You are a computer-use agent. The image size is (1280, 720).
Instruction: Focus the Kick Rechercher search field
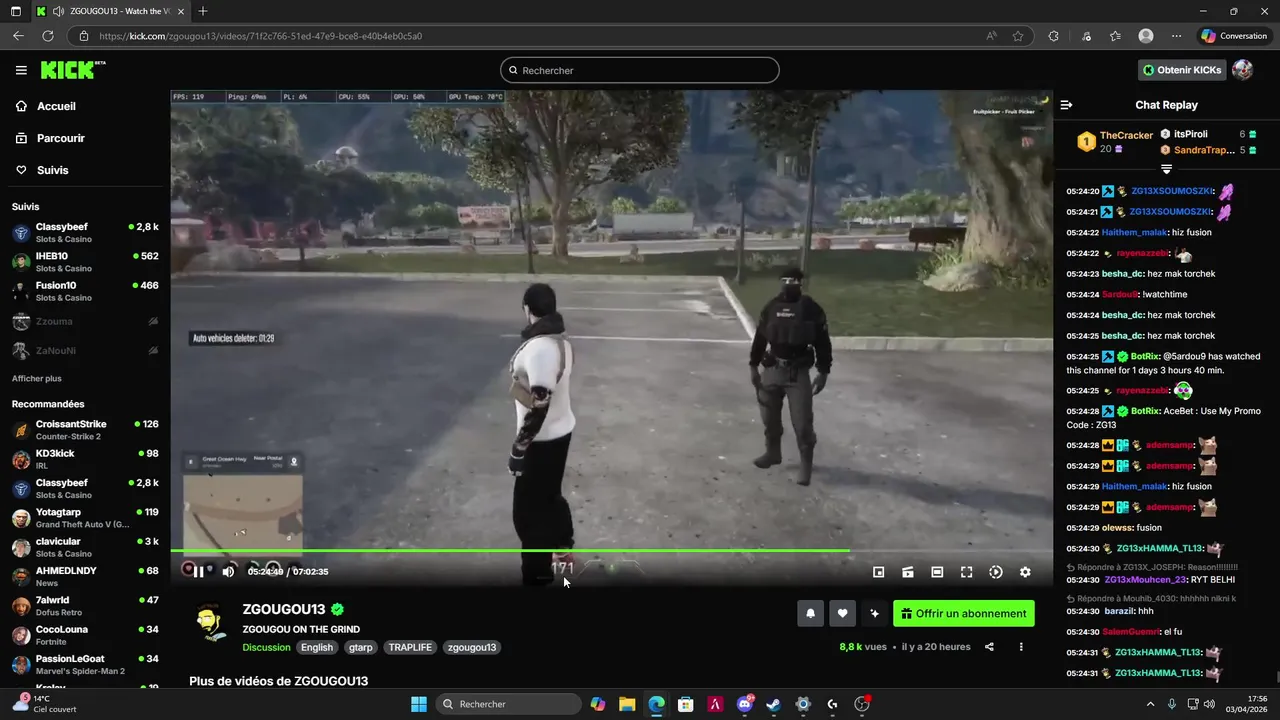[640, 70]
